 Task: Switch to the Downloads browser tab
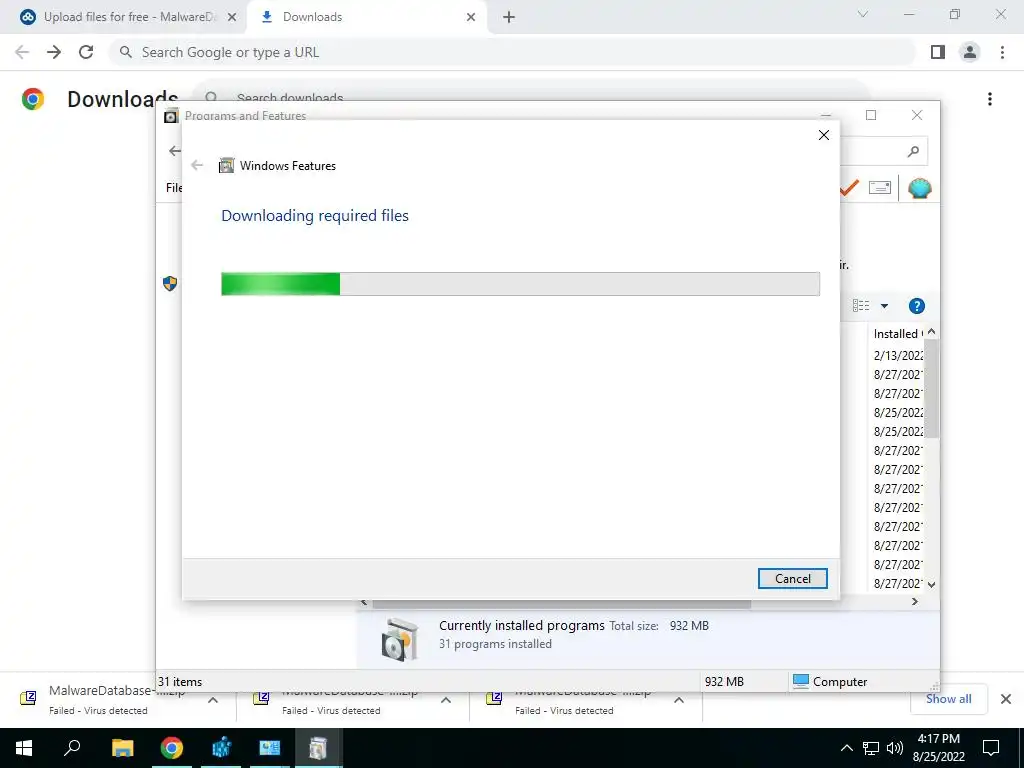point(366,17)
